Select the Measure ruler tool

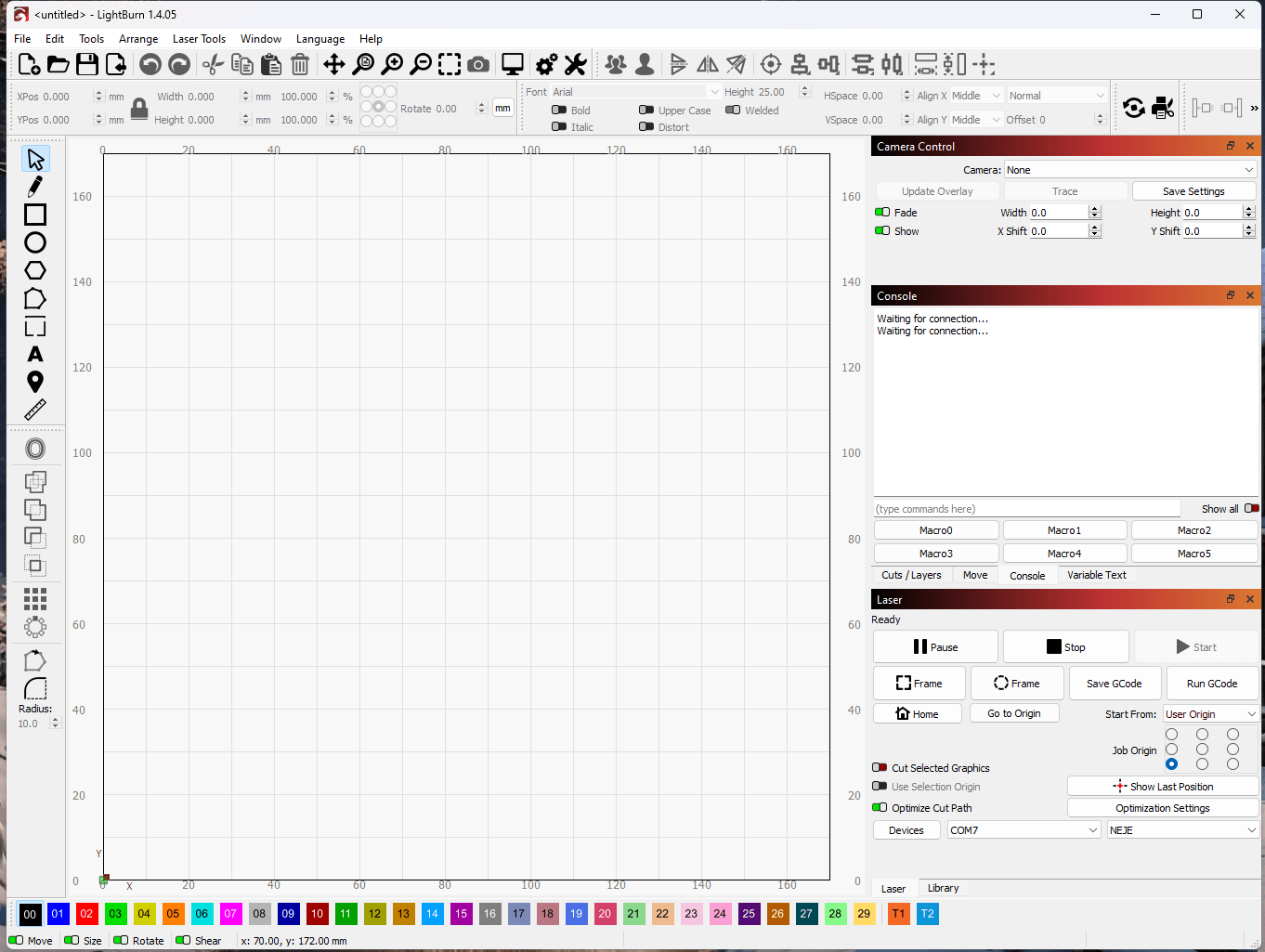pyautogui.click(x=35, y=410)
